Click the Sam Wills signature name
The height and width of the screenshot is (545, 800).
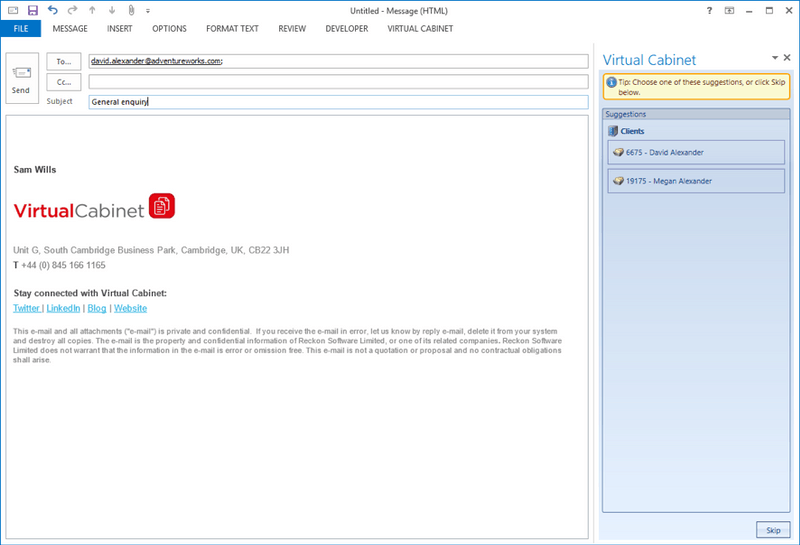pyautogui.click(x=35, y=169)
